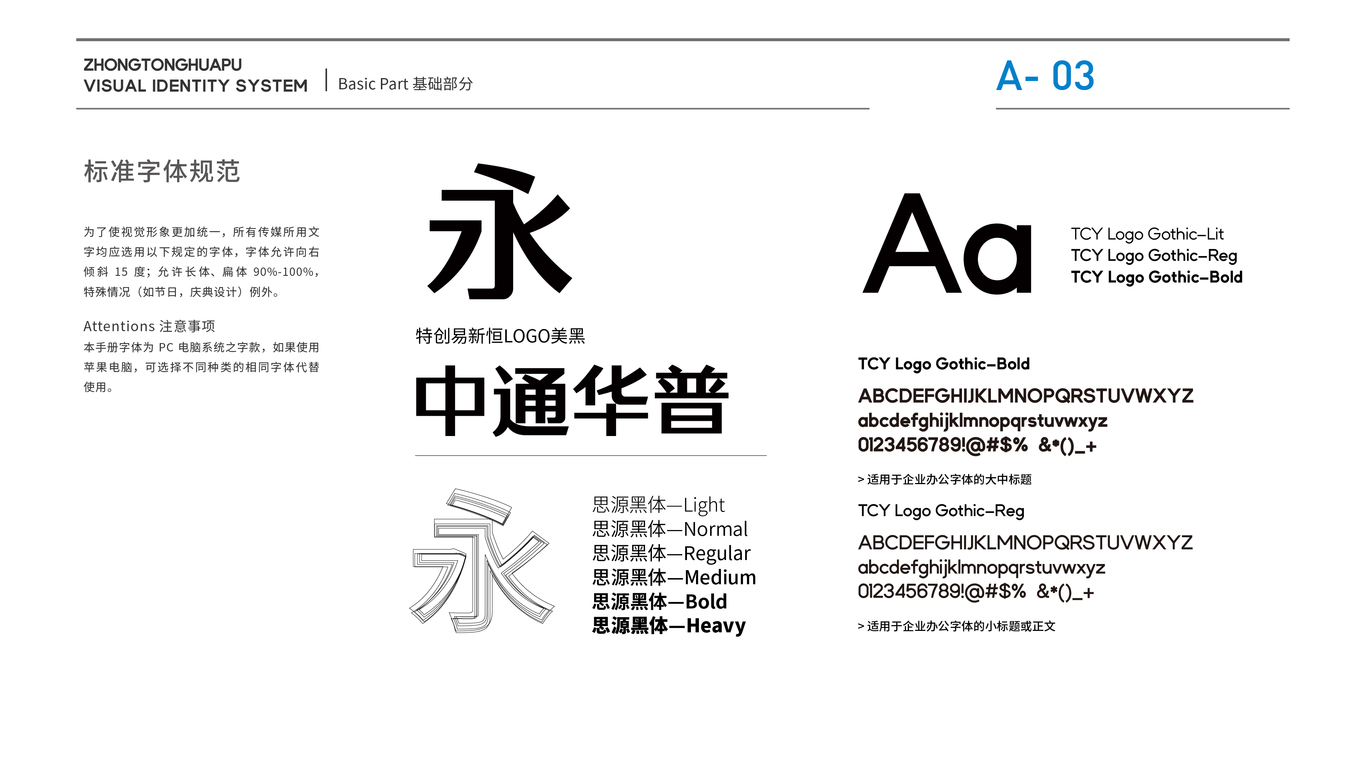Click the 思源黑体—Bold weight line
This screenshot has width=1366, height=768.
coord(660,601)
